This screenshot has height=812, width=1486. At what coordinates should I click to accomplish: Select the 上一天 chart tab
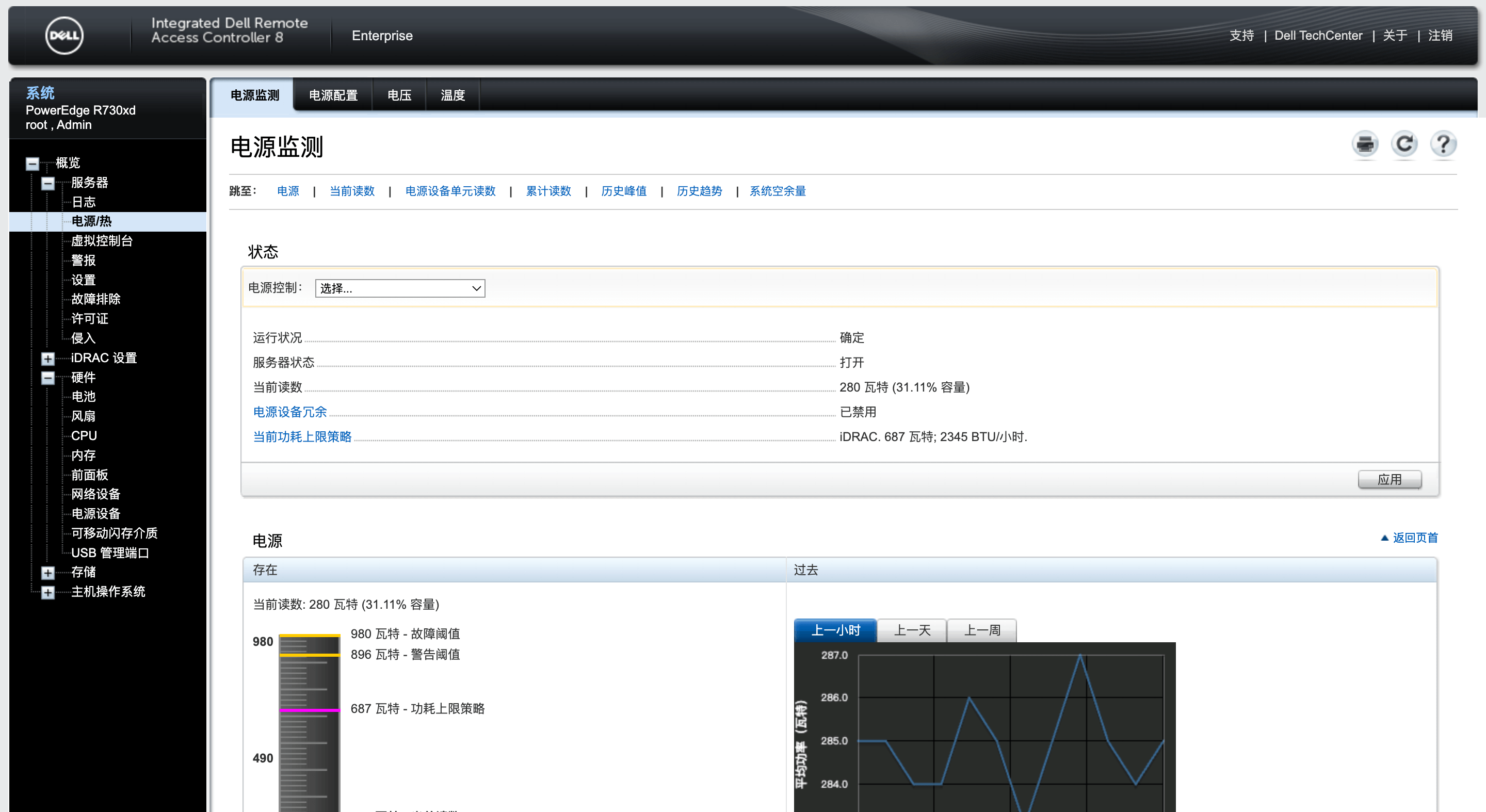[x=912, y=630]
